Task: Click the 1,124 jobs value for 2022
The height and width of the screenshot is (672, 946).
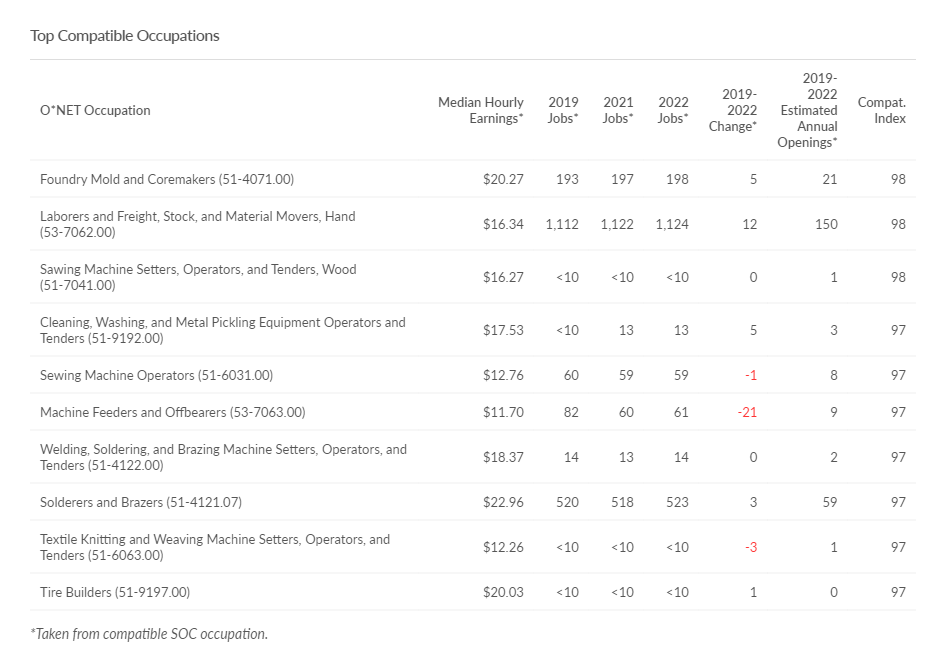Action: (x=672, y=224)
